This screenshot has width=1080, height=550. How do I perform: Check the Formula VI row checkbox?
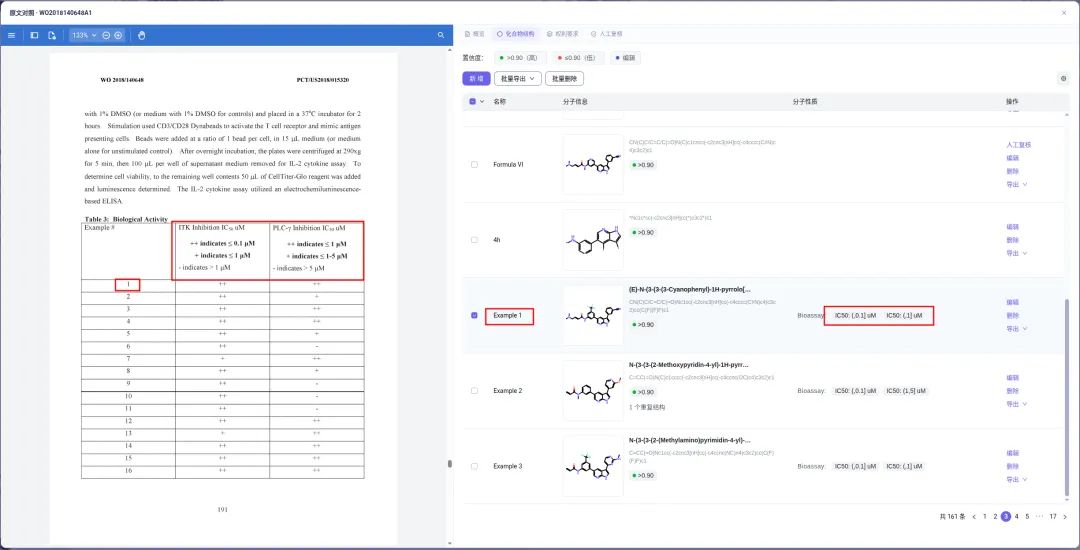pos(474,165)
